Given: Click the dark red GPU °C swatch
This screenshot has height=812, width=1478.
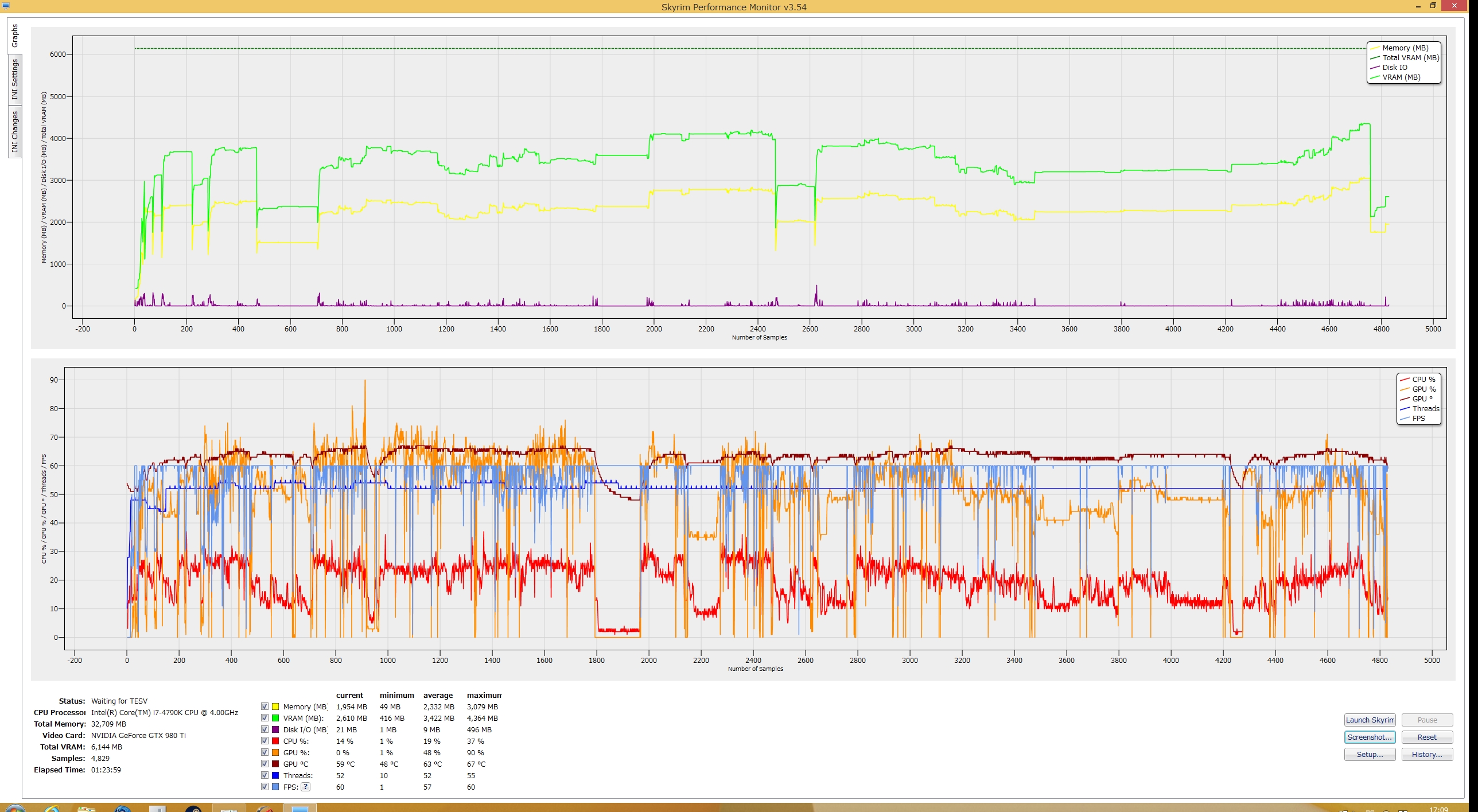Looking at the screenshot, I should coord(275,764).
